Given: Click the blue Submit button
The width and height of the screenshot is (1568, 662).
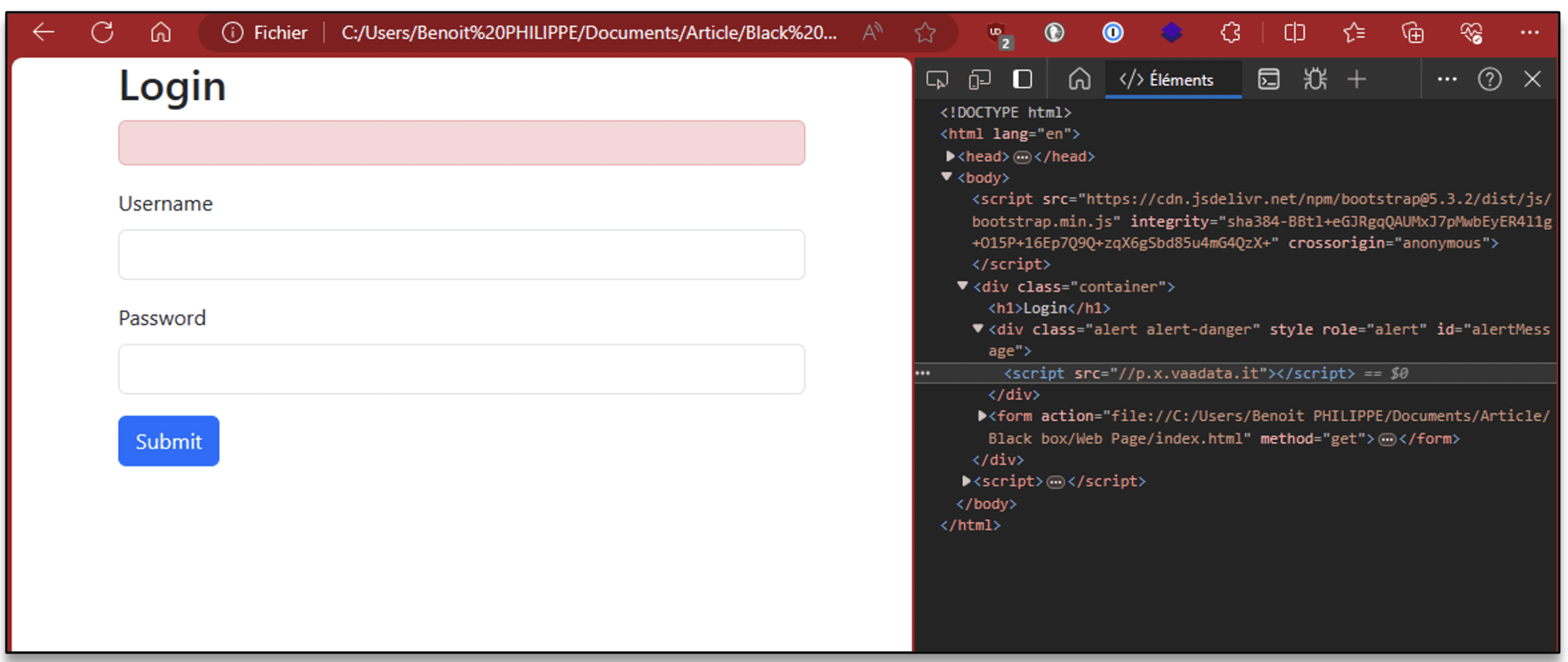Looking at the screenshot, I should [168, 441].
